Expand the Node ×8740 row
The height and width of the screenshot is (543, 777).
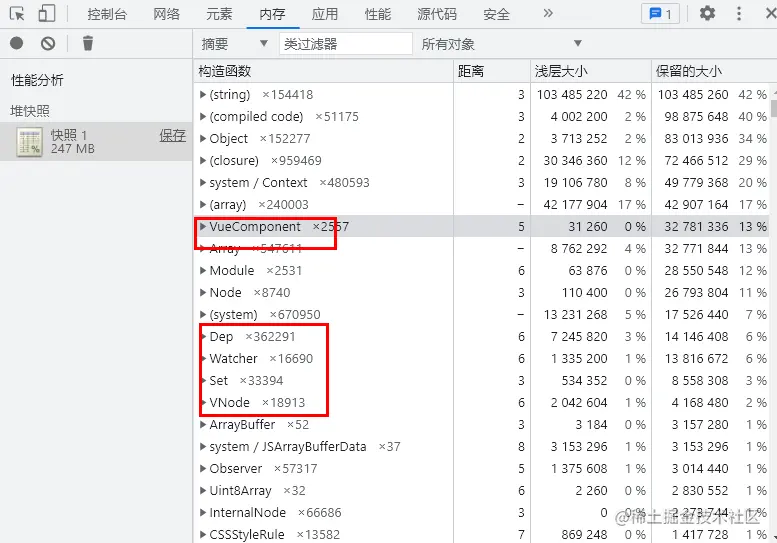[203, 292]
